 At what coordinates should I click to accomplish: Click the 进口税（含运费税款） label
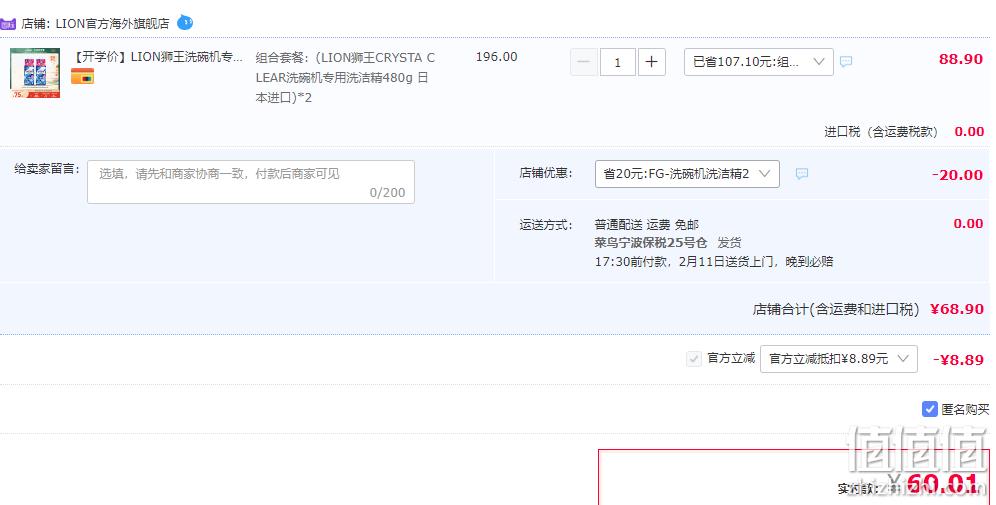click(881, 131)
